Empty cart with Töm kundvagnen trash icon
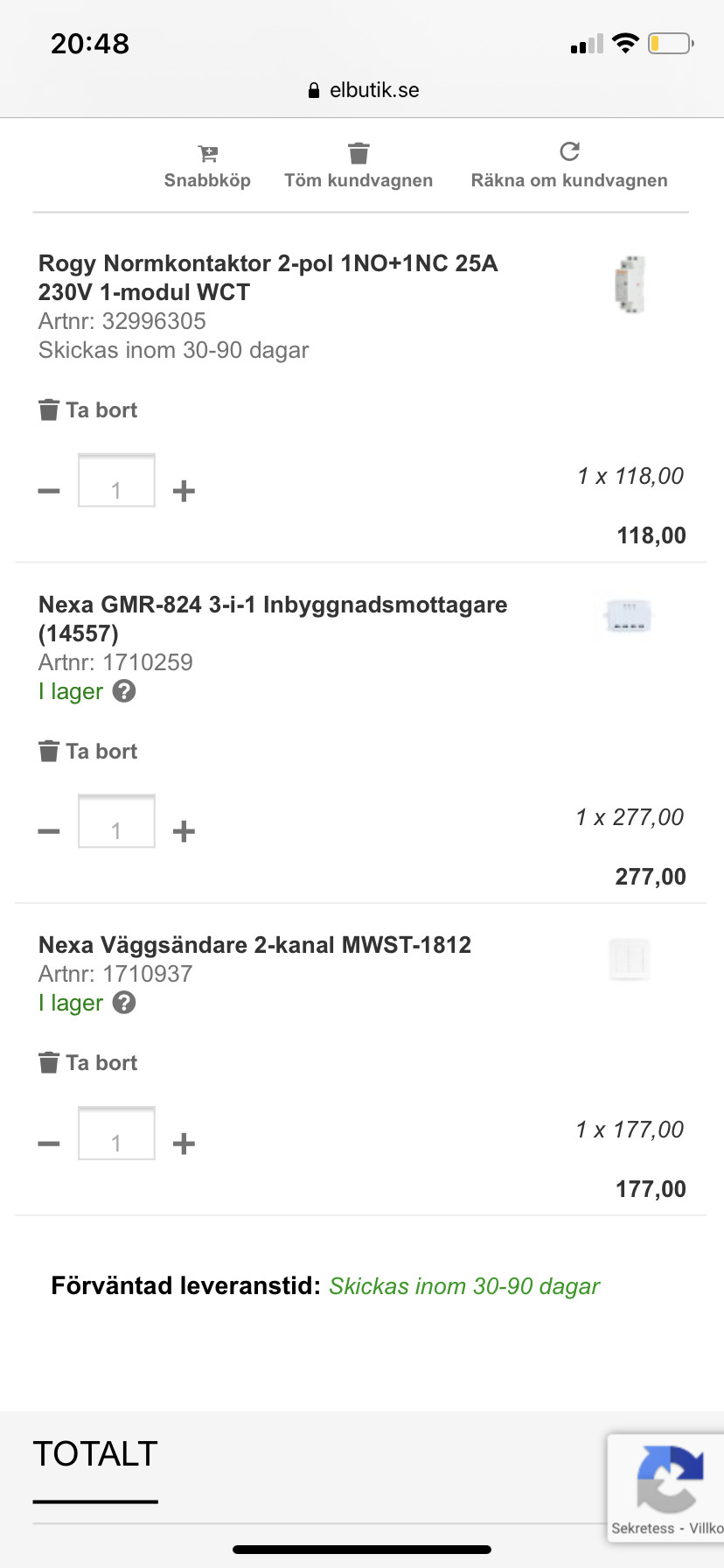 [x=359, y=154]
